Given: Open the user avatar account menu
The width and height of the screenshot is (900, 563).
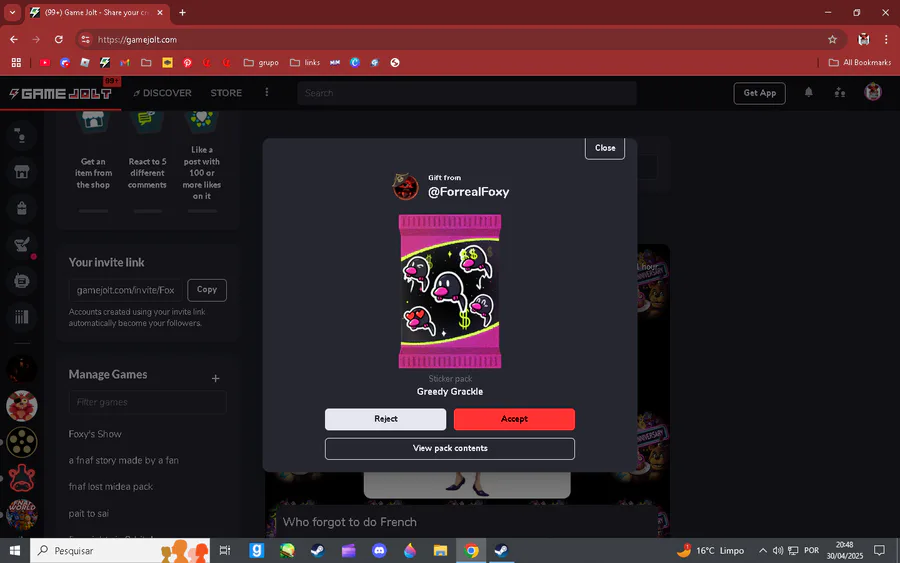Looking at the screenshot, I should 873,92.
